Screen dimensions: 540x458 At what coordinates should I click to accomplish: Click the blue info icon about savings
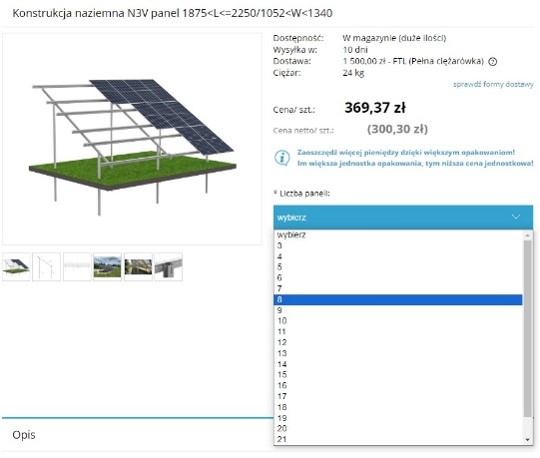click(x=282, y=158)
